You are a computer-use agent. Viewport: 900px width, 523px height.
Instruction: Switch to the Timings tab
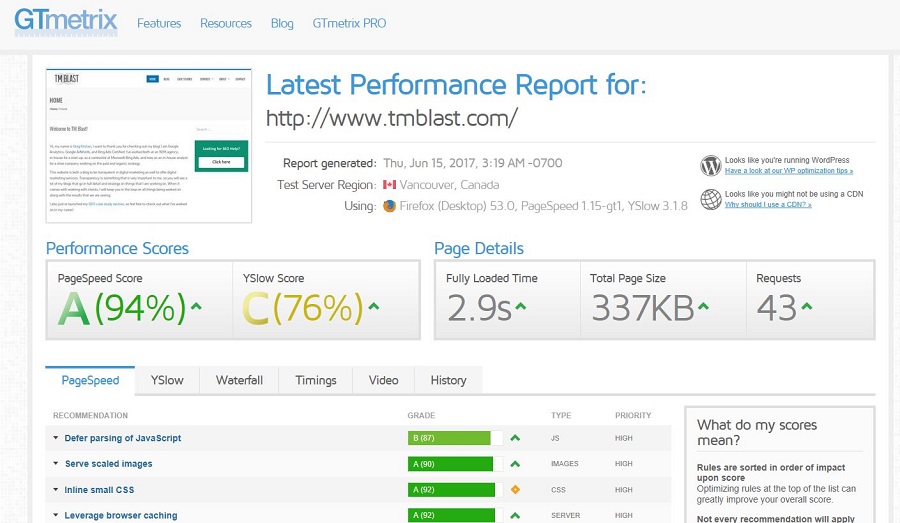pos(316,380)
